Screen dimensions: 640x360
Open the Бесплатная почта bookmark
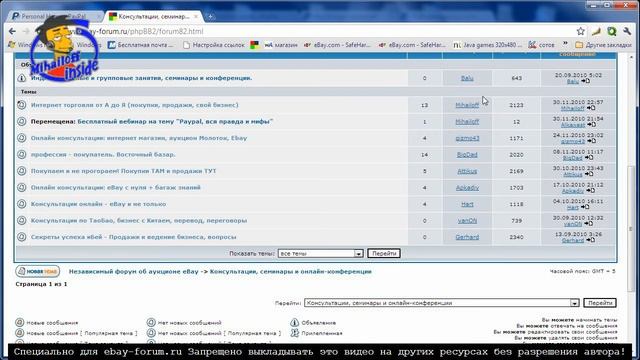coord(140,45)
